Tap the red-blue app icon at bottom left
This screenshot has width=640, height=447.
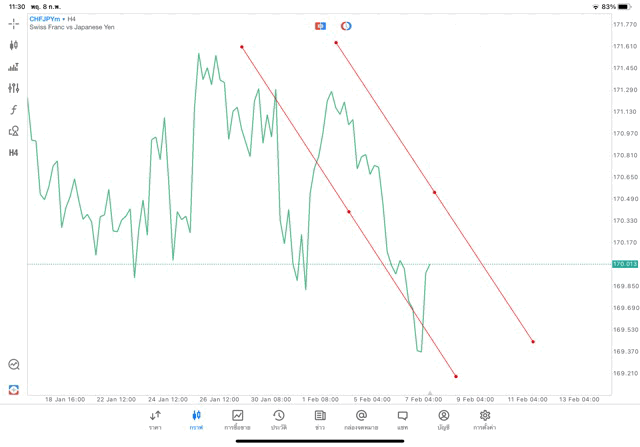(x=14, y=389)
